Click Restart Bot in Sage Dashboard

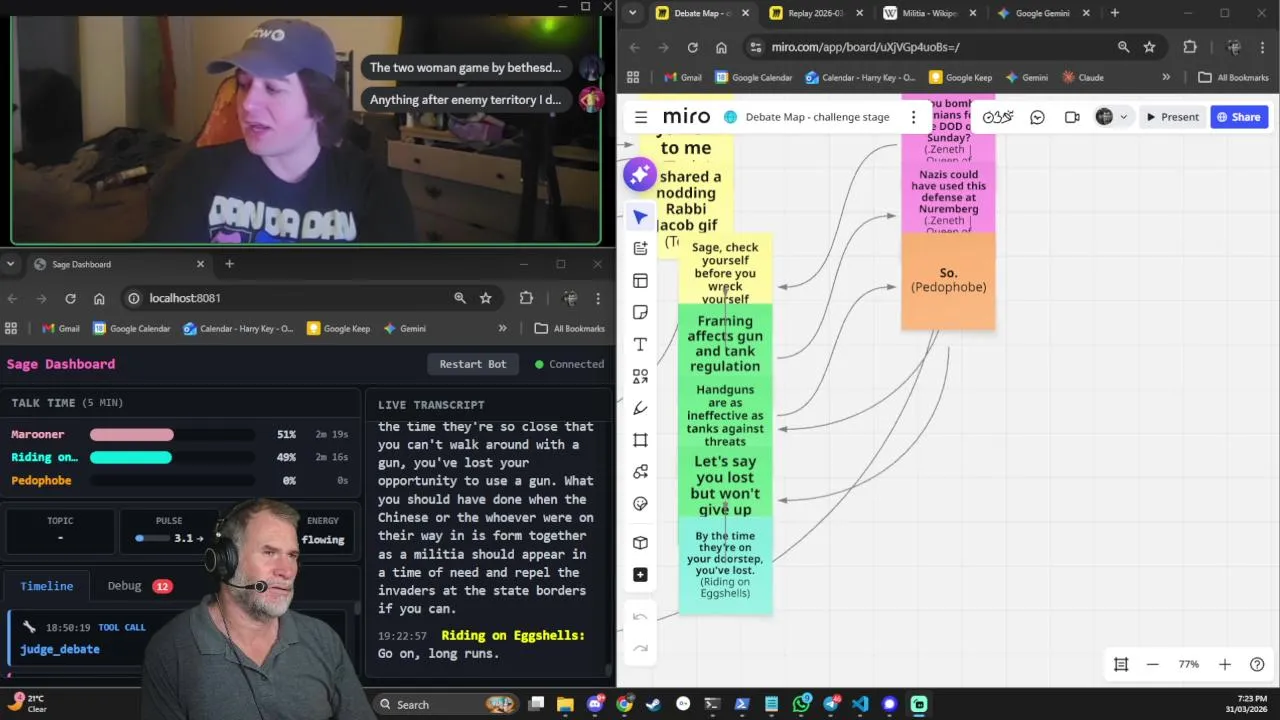(x=473, y=364)
